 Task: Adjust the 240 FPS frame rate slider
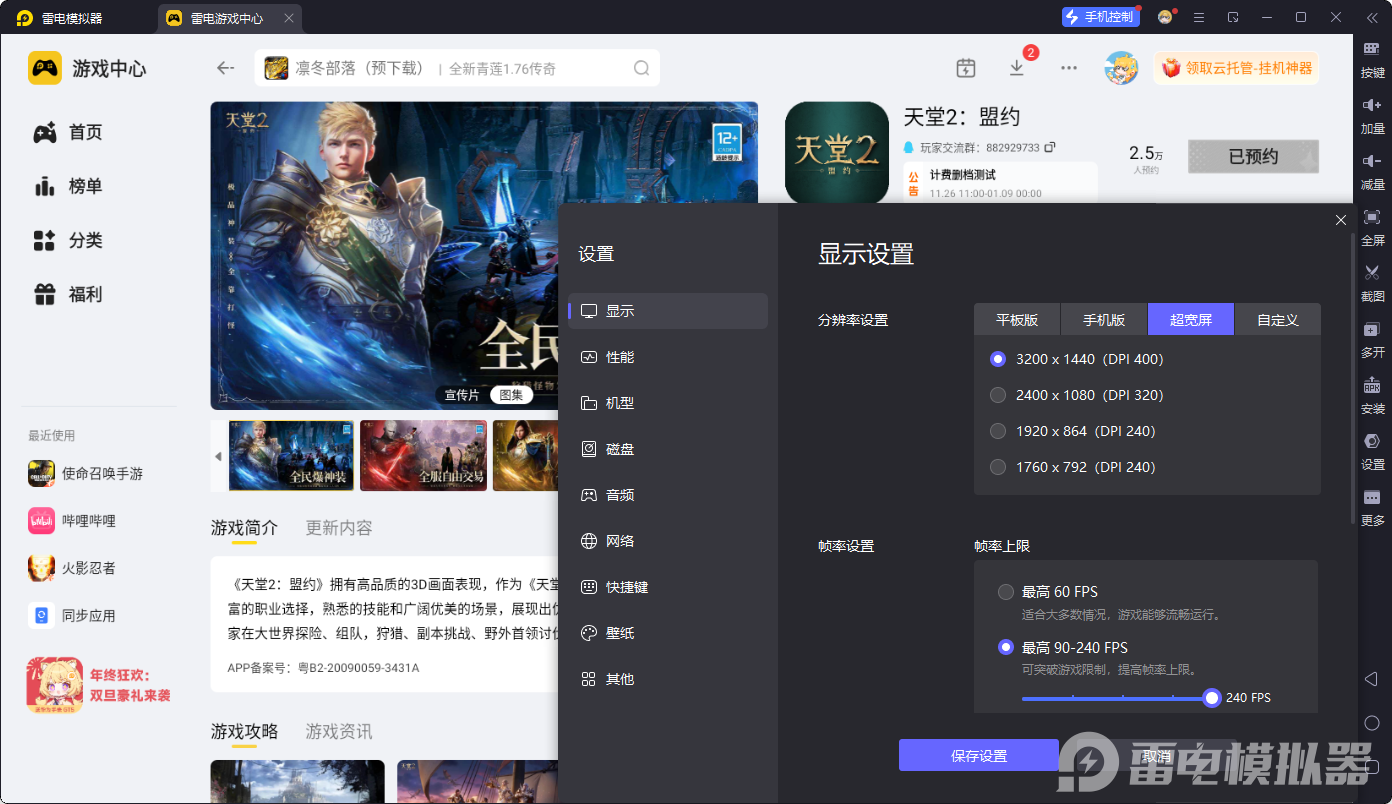pos(1212,697)
